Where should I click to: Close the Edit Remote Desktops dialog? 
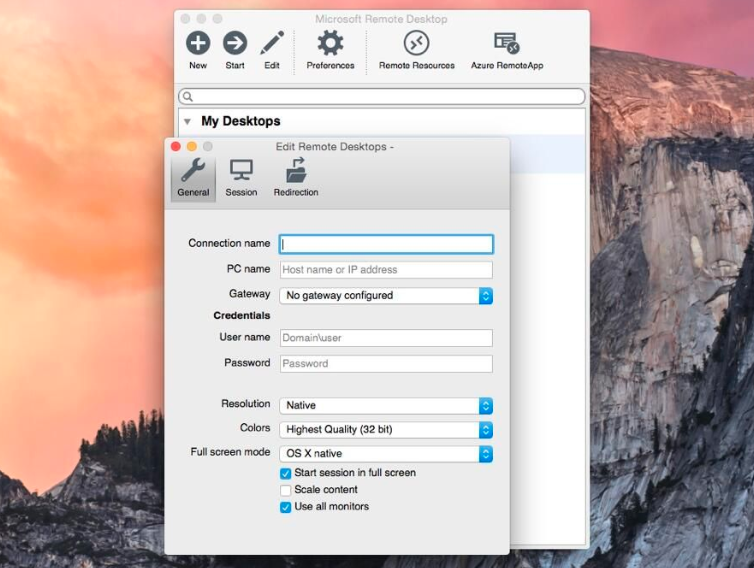tap(176, 147)
